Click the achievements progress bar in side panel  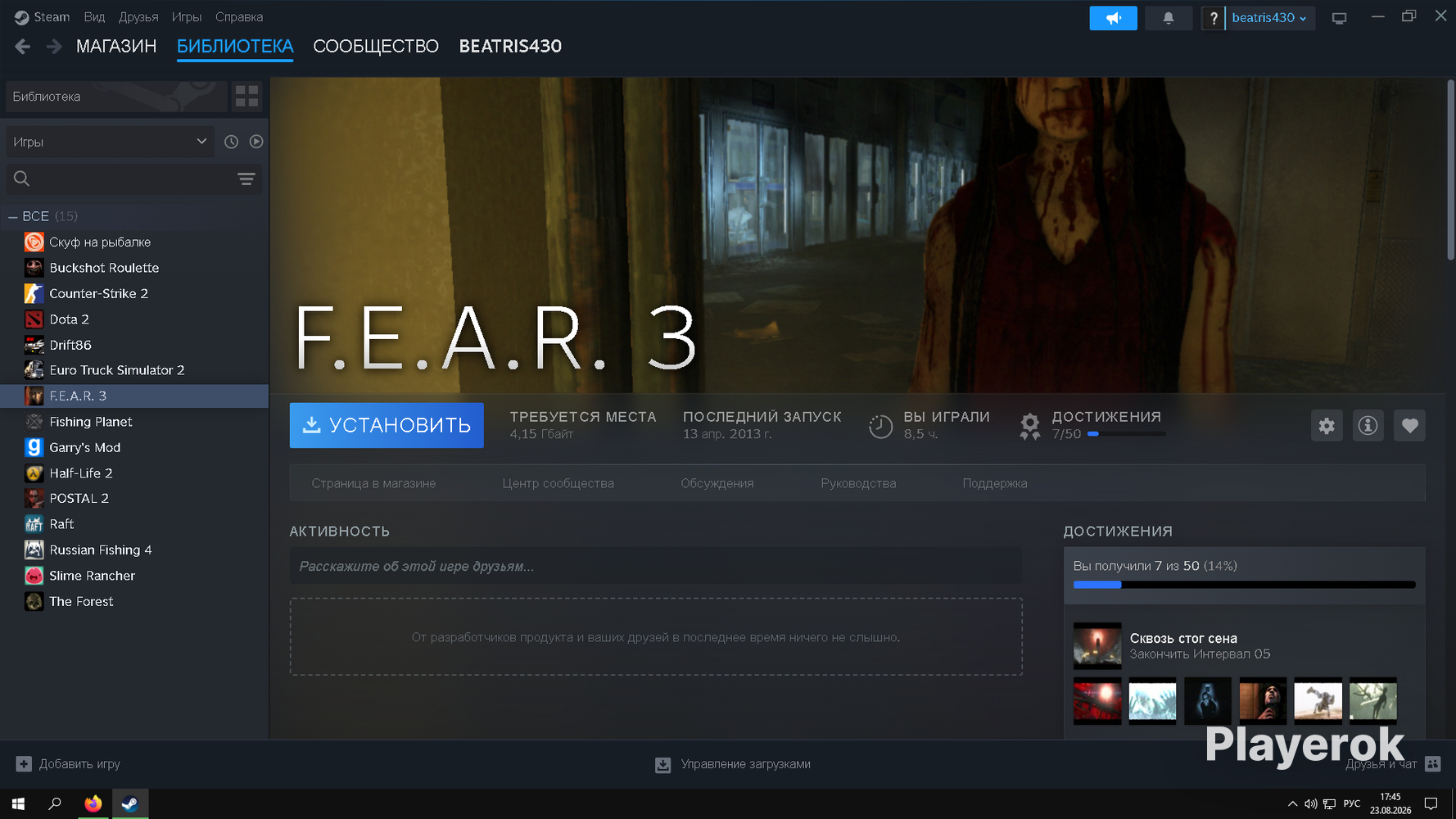(1245, 585)
